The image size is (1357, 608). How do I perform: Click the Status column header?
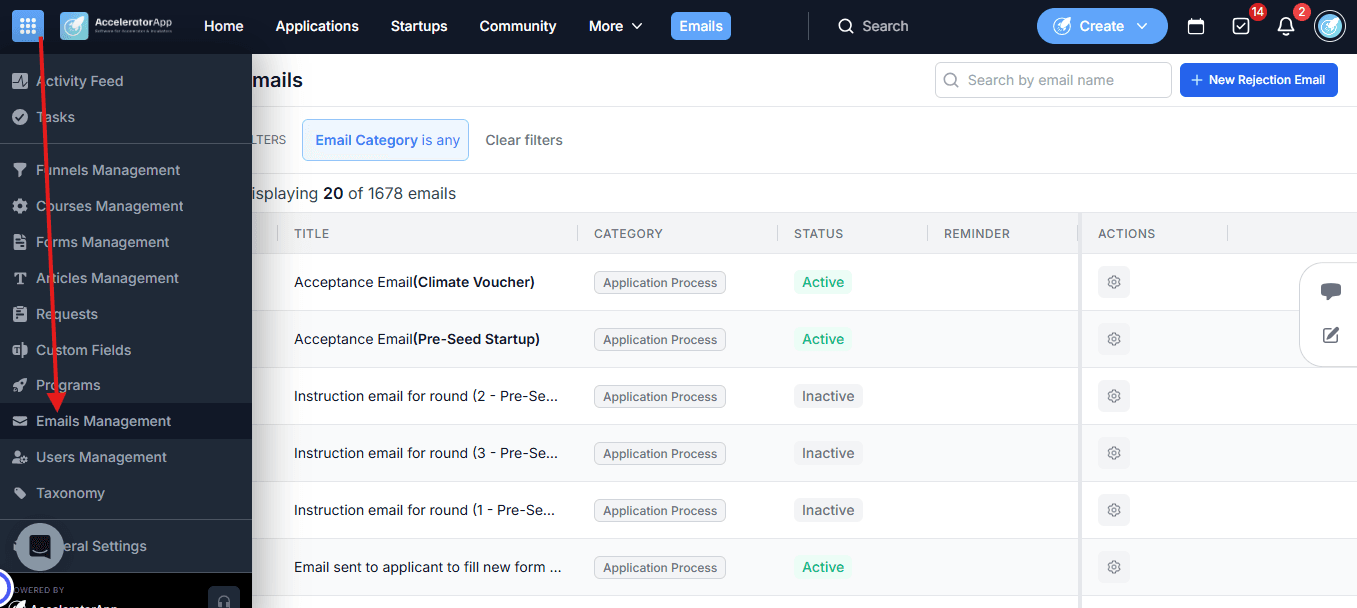(818, 233)
